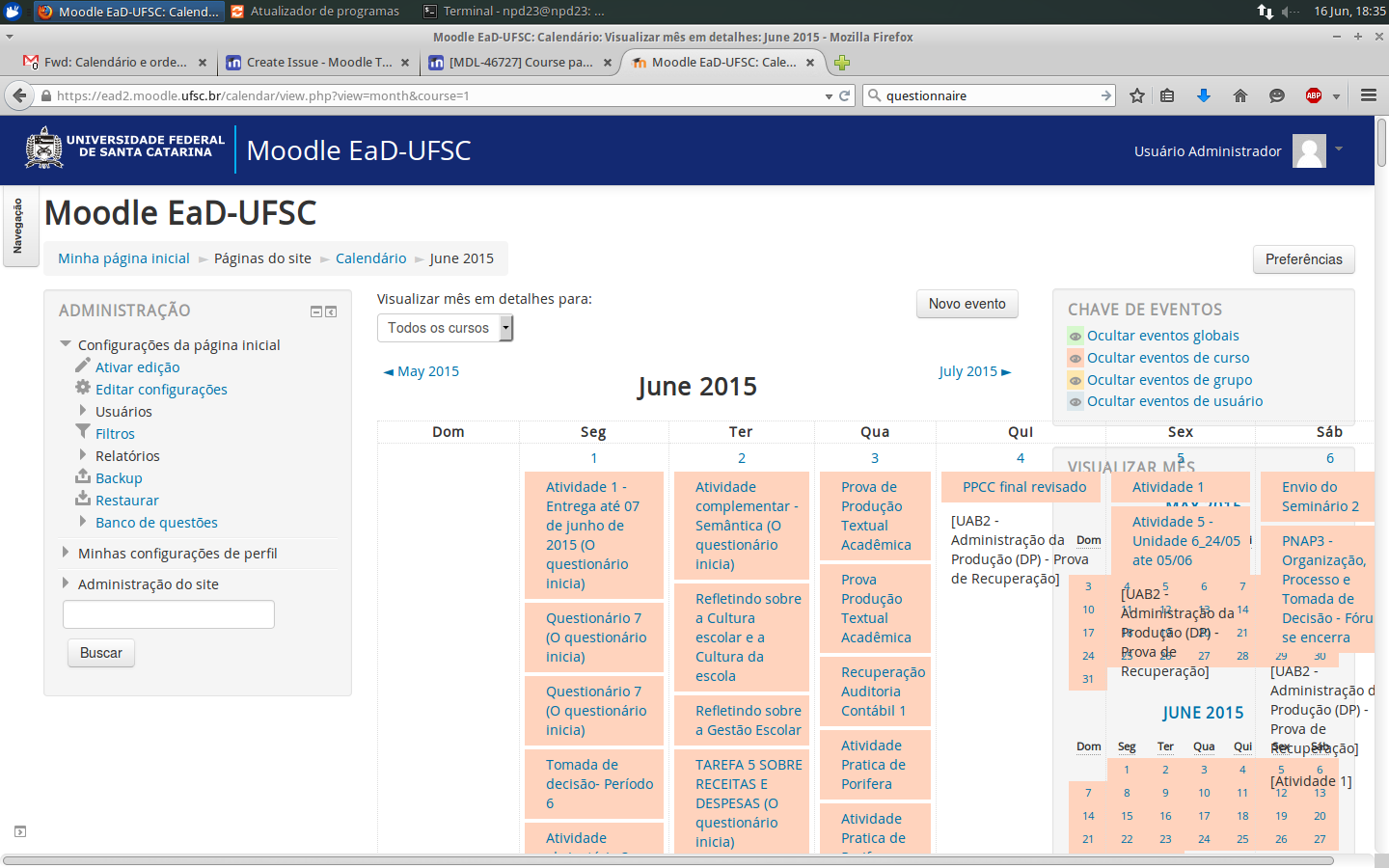This screenshot has width=1389, height=868.
Task: Toggle visibility of global events
Action: coord(1076,336)
